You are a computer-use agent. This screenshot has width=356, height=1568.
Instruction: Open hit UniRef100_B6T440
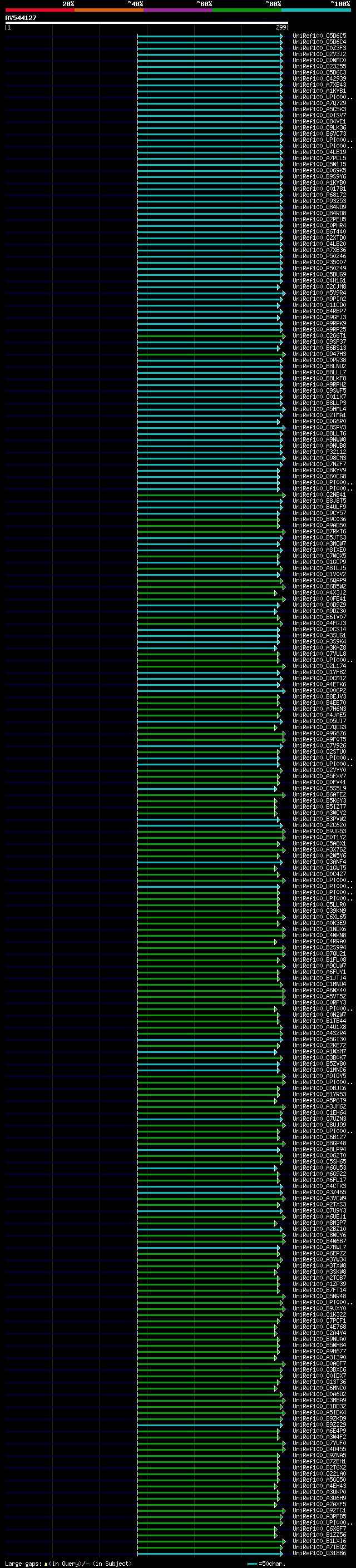click(319, 231)
